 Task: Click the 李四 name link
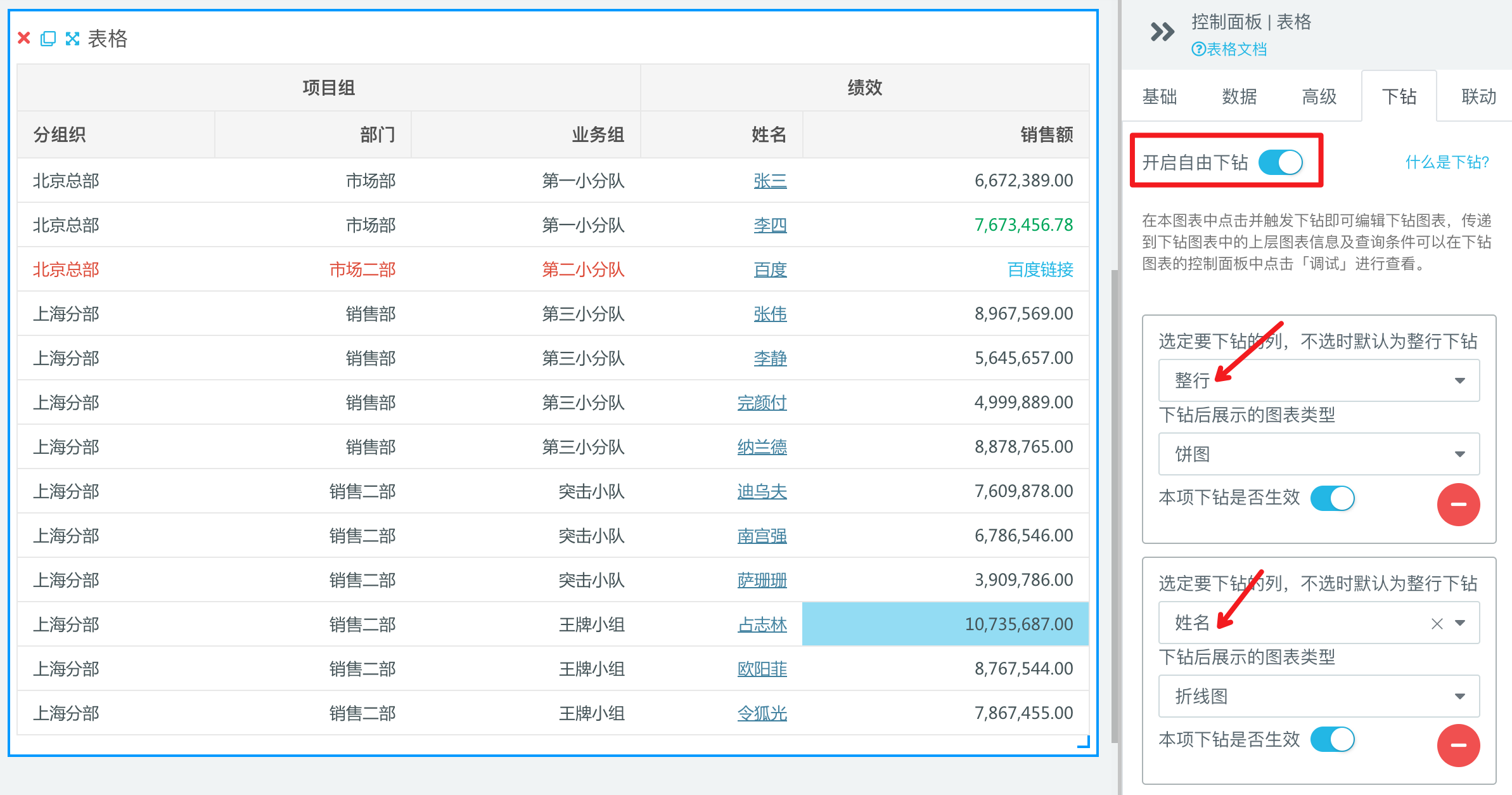pyautogui.click(x=770, y=225)
